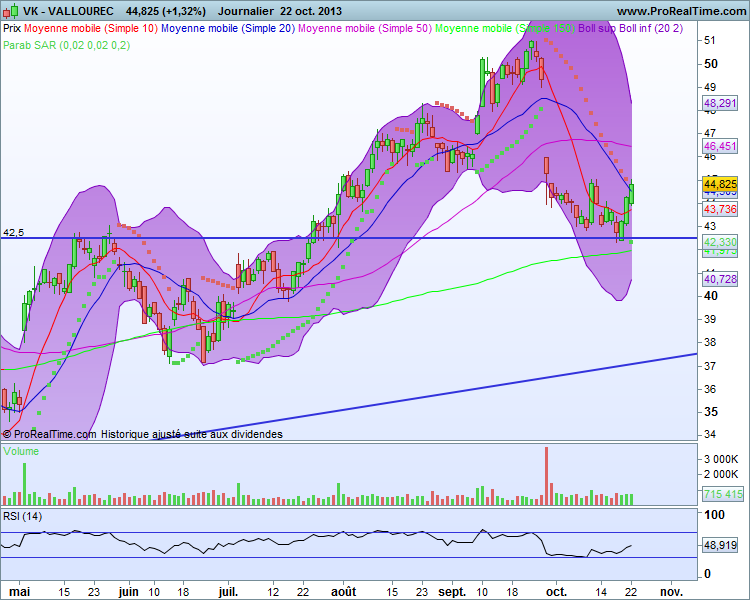Image resolution: width=750 pixels, height=600 pixels.
Task: Select Moyenne mobile (Simple 150) legend
Action: 505,28
